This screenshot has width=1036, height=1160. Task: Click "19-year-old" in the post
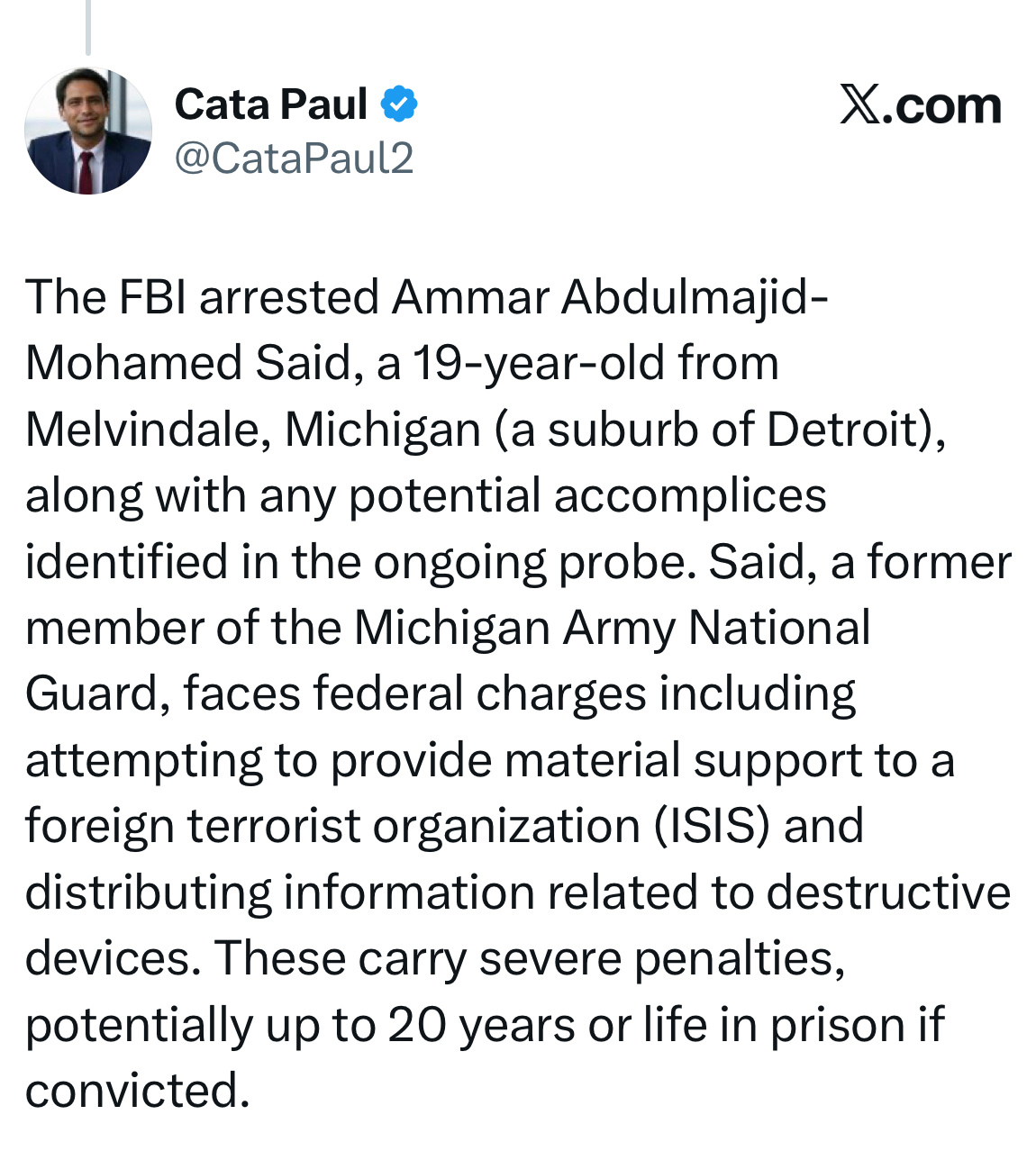pyautogui.click(x=538, y=363)
